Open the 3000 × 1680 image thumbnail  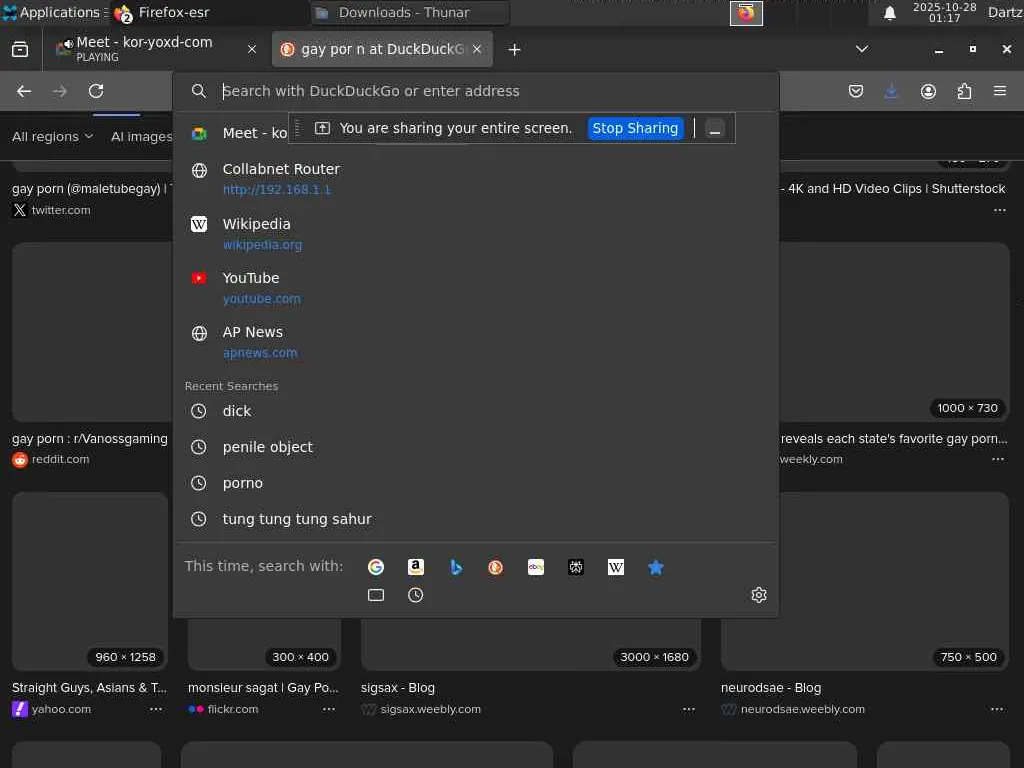530,645
